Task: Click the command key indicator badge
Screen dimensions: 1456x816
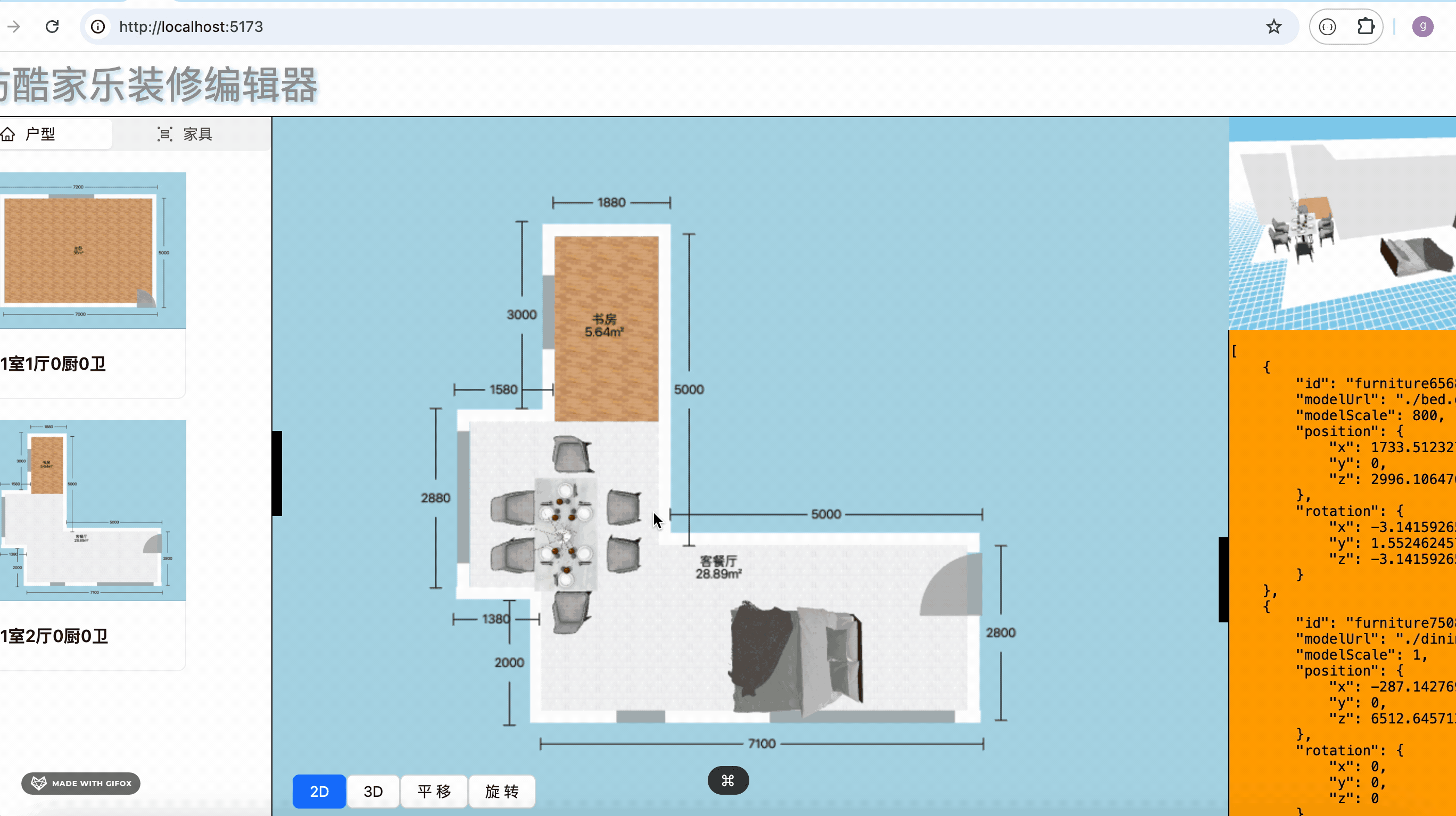Action: click(728, 780)
